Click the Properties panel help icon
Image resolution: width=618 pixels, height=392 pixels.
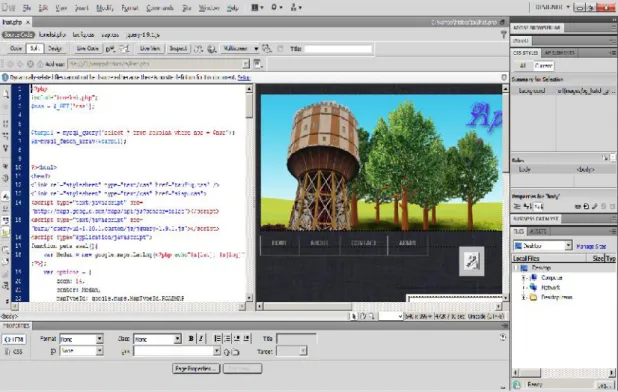[x=503, y=337]
